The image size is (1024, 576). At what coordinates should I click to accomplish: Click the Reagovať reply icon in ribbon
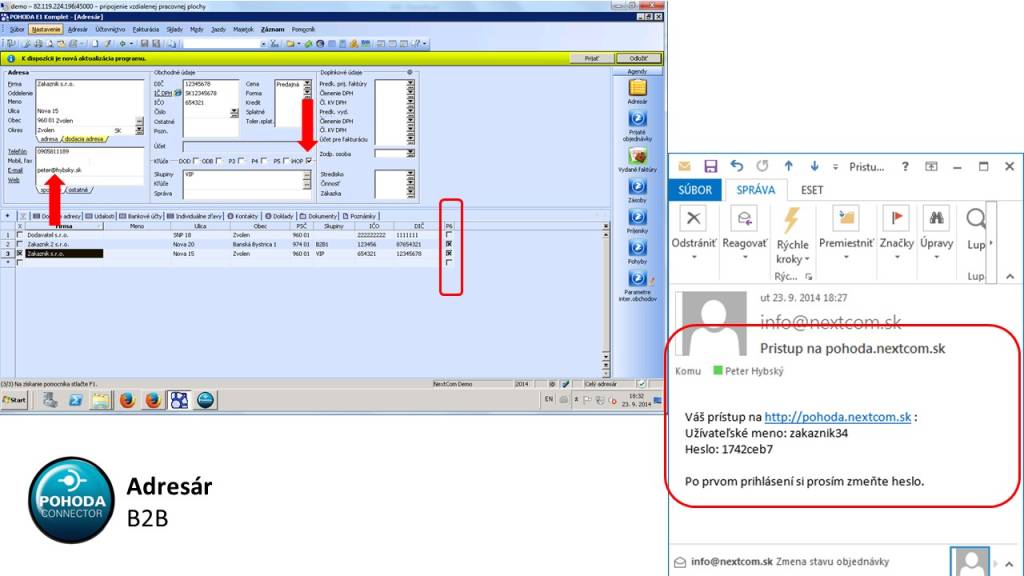pos(744,219)
